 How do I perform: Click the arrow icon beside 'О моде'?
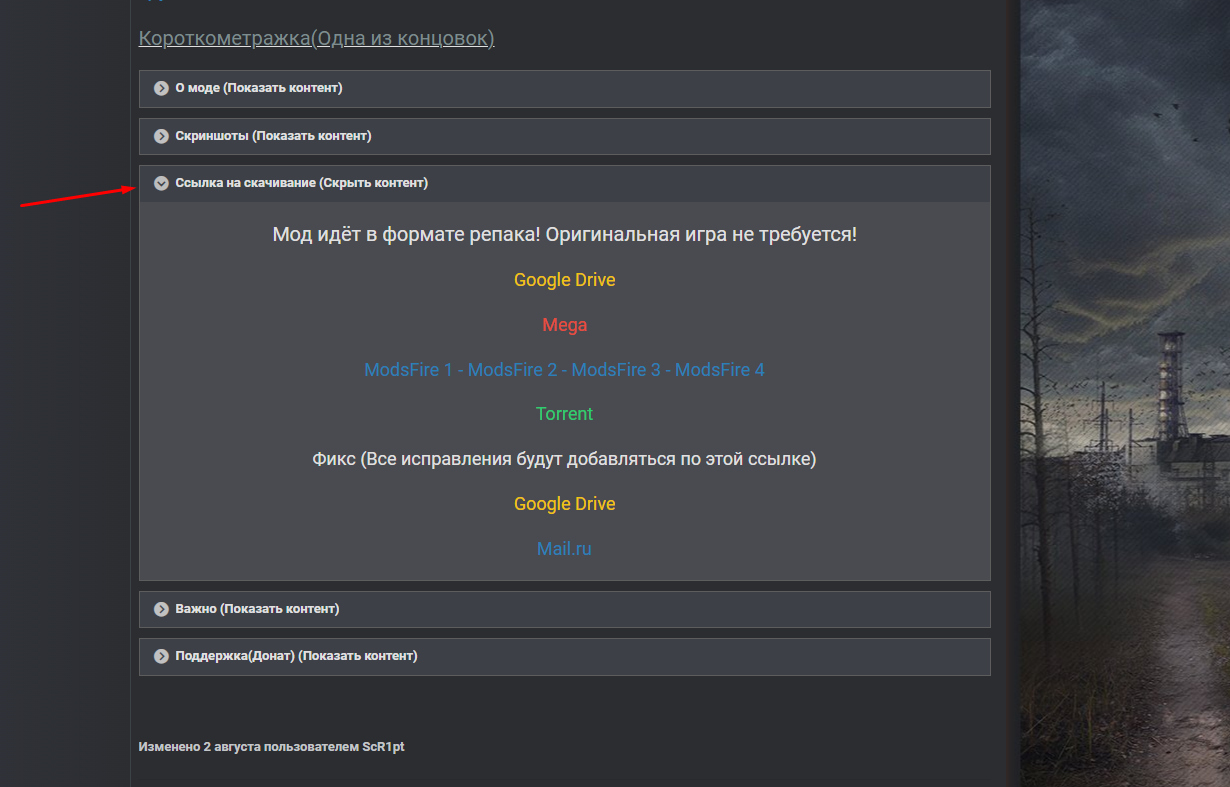pyautogui.click(x=161, y=88)
